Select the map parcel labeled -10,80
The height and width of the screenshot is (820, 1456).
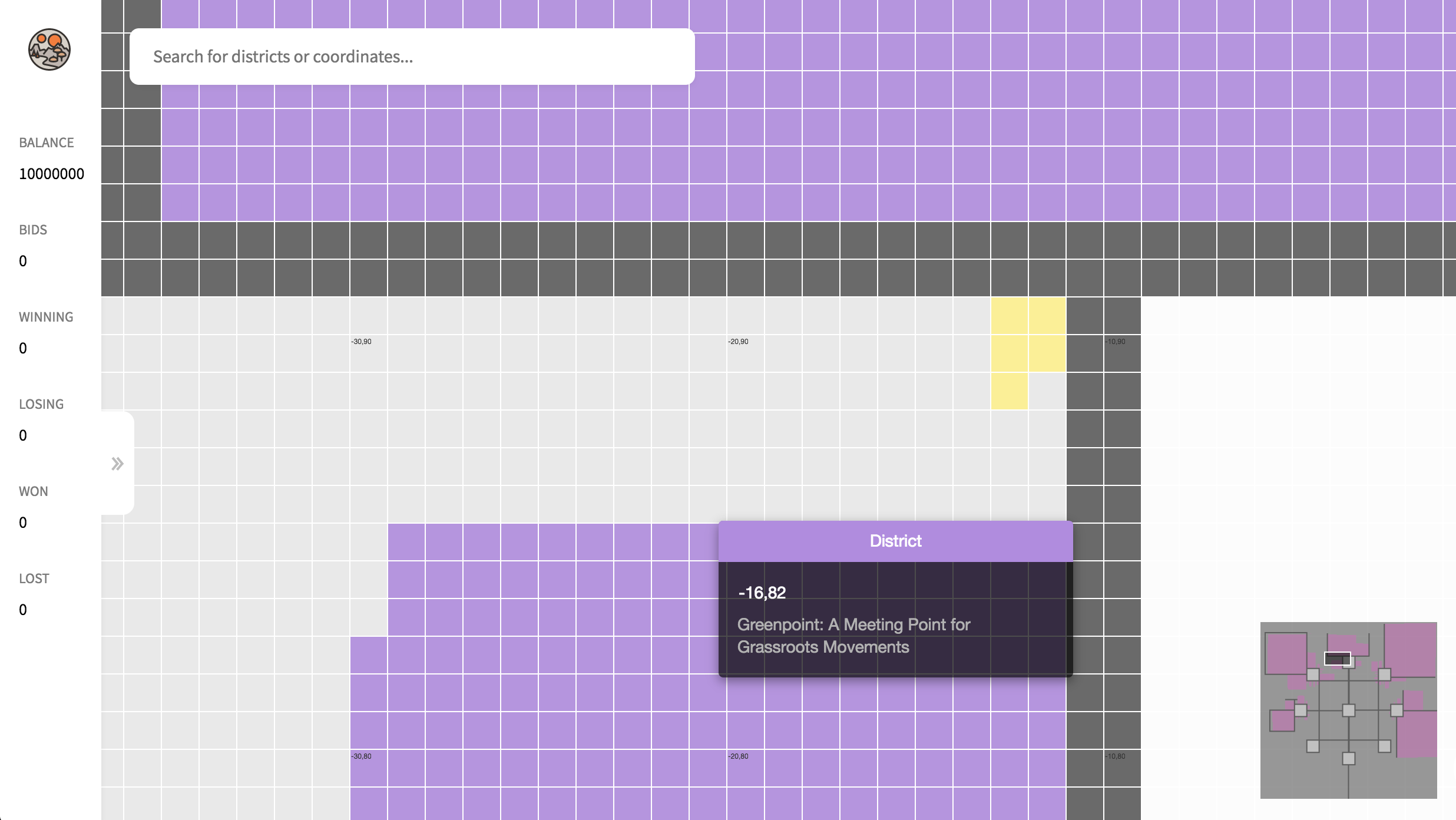click(1123, 768)
